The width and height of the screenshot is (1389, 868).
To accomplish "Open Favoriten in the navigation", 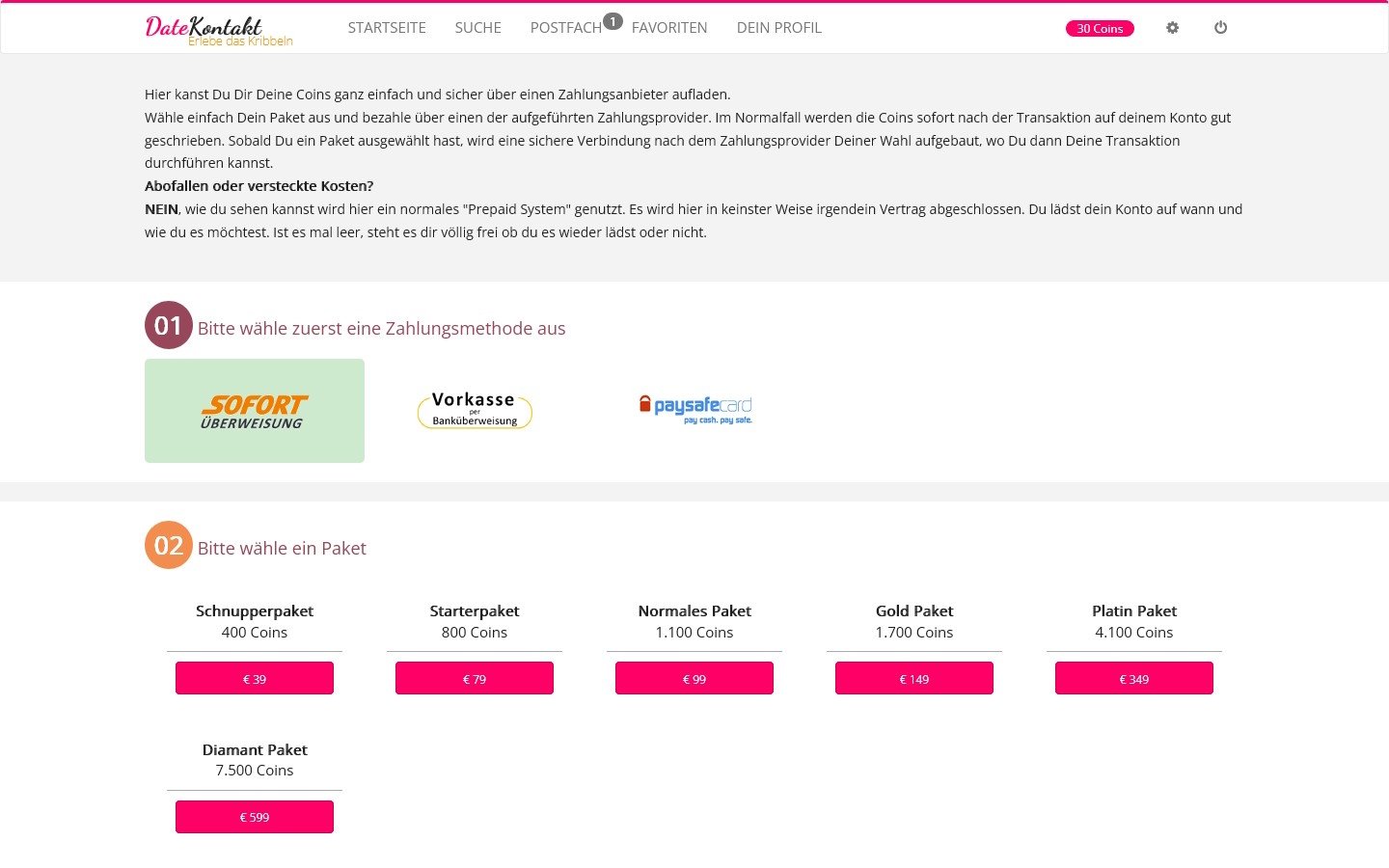I will click(669, 28).
